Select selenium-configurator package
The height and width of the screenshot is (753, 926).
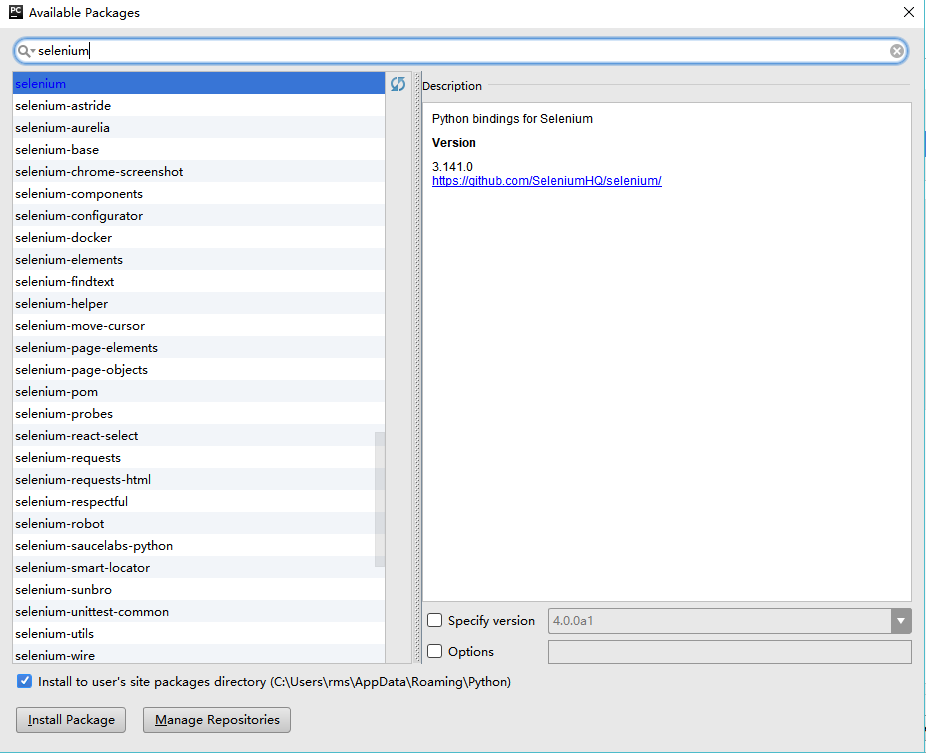[x=199, y=216]
